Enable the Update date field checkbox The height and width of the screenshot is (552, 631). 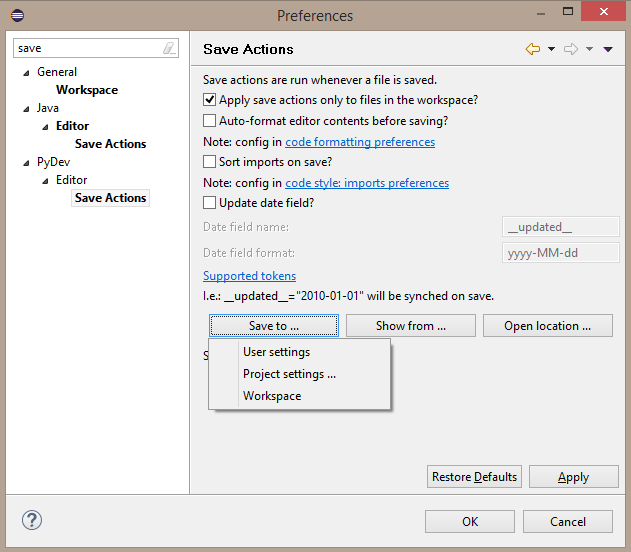point(209,203)
